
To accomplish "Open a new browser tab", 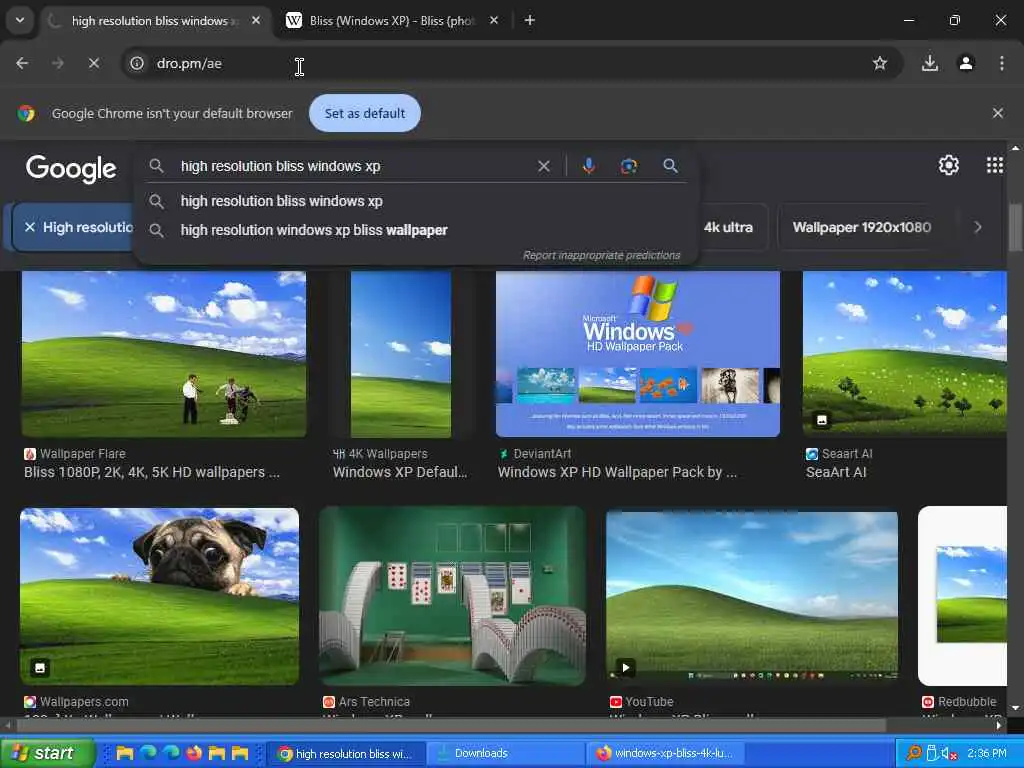I will coord(530,20).
